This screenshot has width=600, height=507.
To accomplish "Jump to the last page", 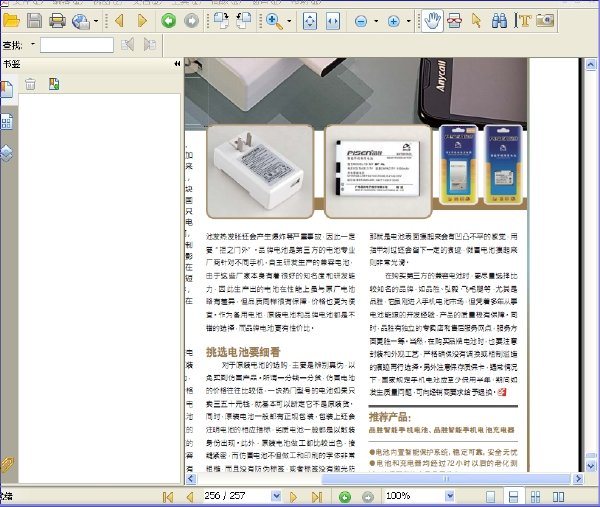I will pyautogui.click(x=316, y=497).
